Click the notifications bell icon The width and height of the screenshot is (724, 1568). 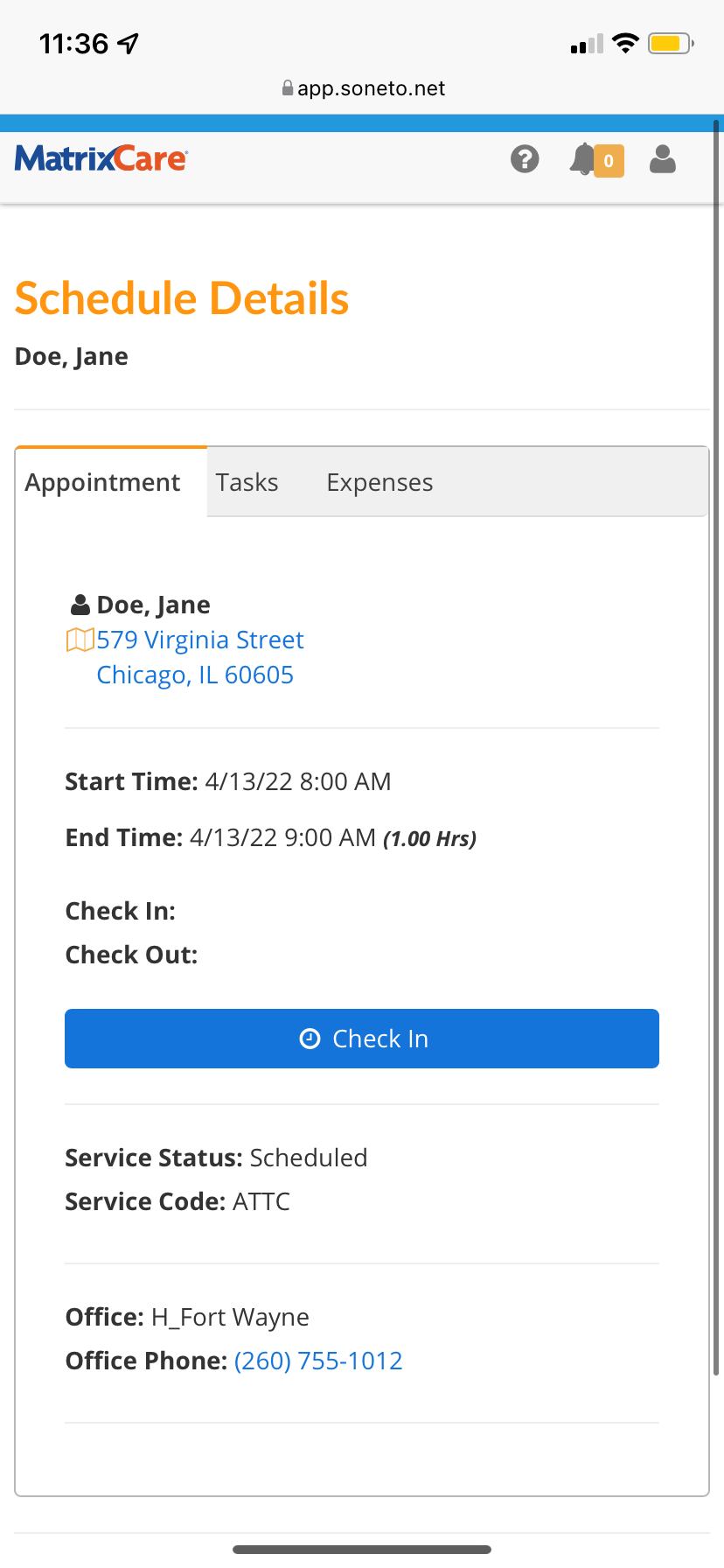pyautogui.click(x=581, y=159)
